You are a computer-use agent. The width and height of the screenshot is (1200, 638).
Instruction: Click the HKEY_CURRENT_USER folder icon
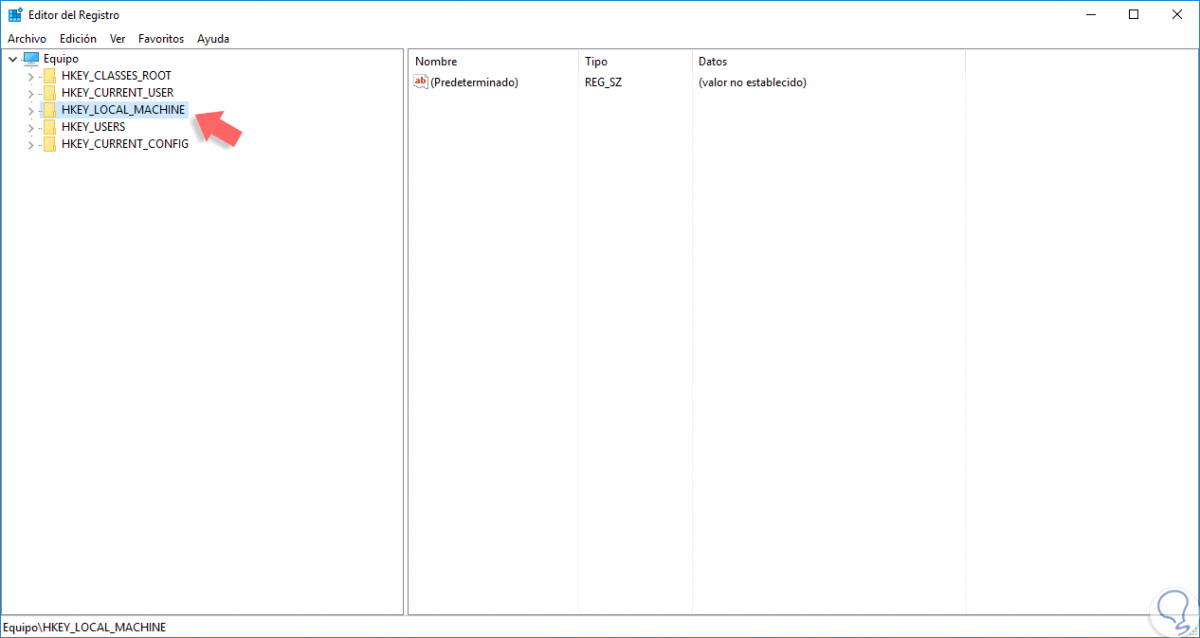pyautogui.click(x=49, y=93)
